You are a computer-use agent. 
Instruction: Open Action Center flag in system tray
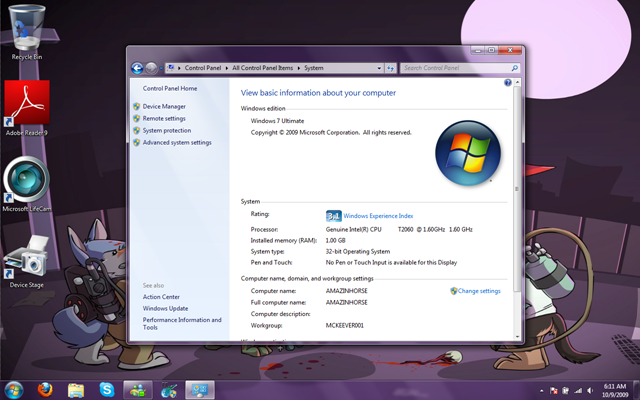[x=554, y=391]
